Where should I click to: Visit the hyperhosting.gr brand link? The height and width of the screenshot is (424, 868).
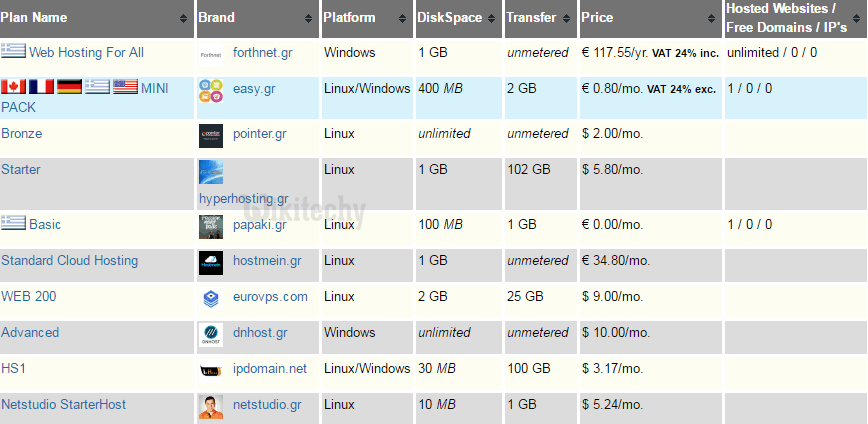(243, 199)
